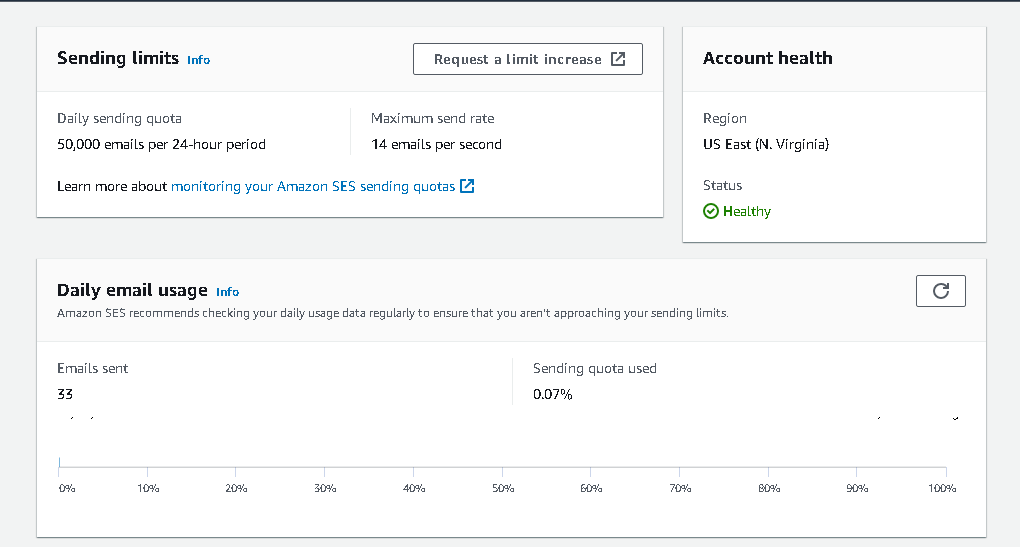Click the US East (N. Virginia) region value
Viewport: 1020px width, 547px height.
(766, 144)
